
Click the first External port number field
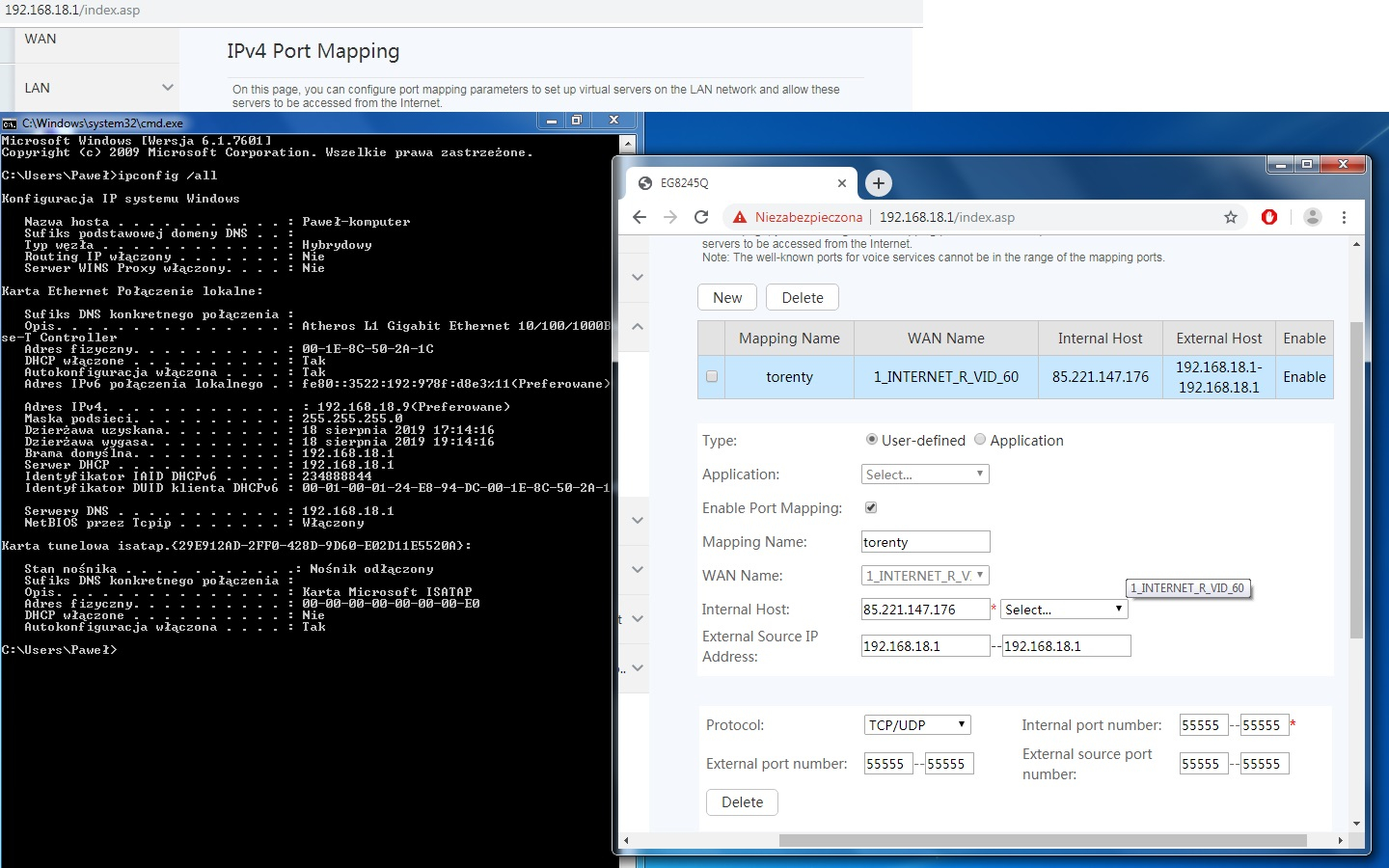pos(888,764)
